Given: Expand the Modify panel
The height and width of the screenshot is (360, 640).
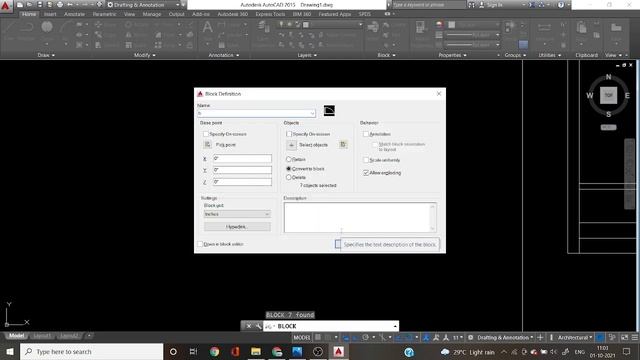Looking at the screenshot, I should tap(144, 55).
